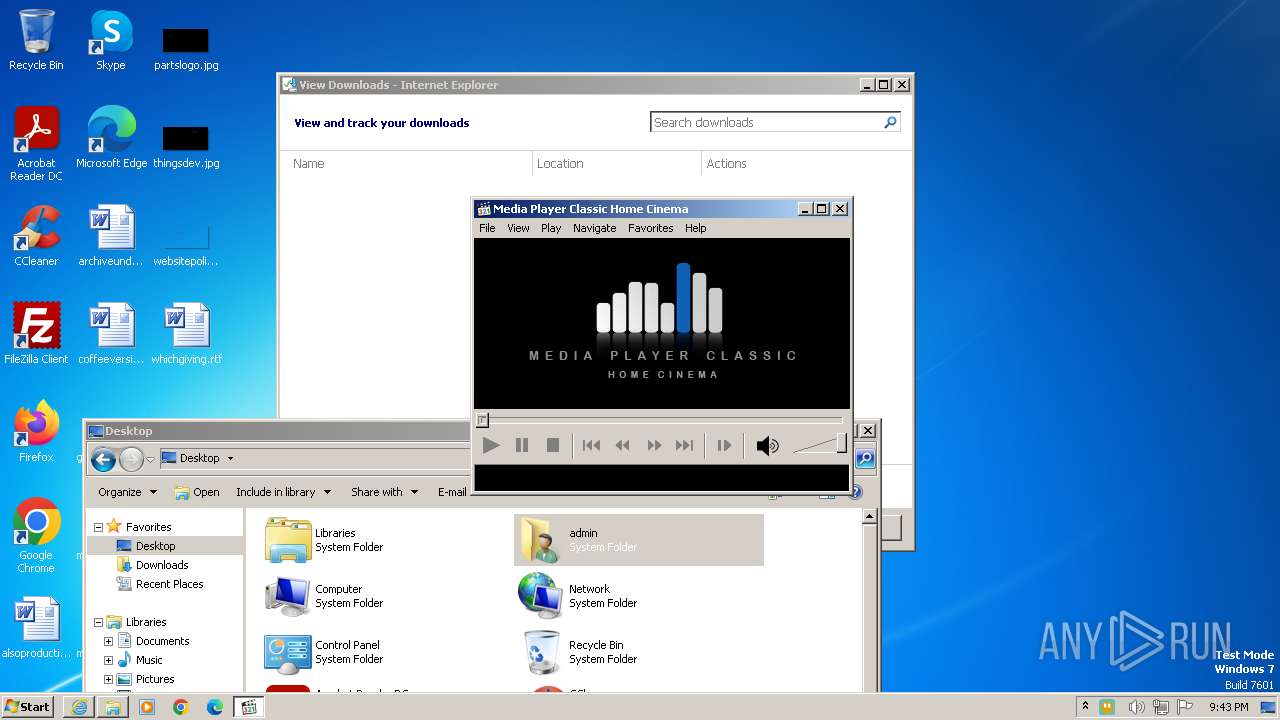Viewport: 1280px width, 720px height.
Task: Open the Play menu in Media Player Classic
Action: (551, 228)
